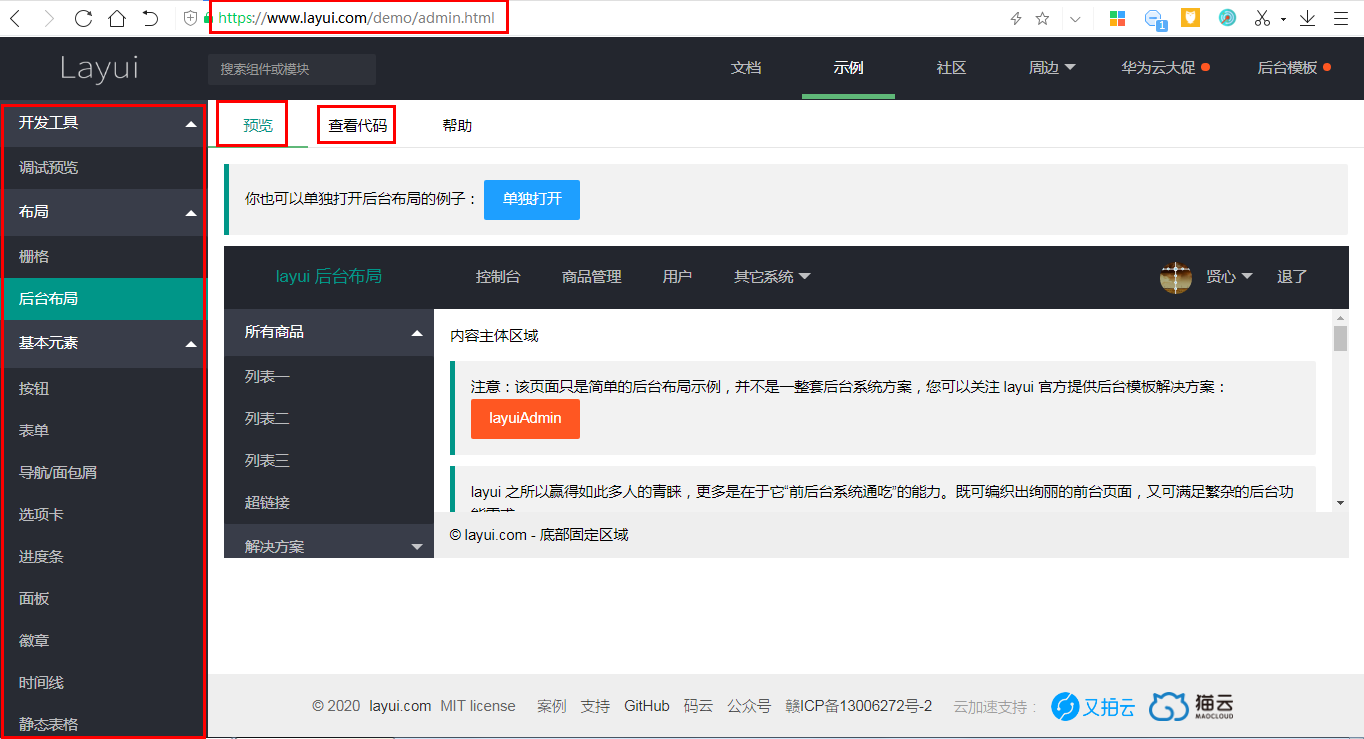Screen dimensions: 1364x739
Task: Collapse the 所有商品 demo menu group
Action: 329,332
